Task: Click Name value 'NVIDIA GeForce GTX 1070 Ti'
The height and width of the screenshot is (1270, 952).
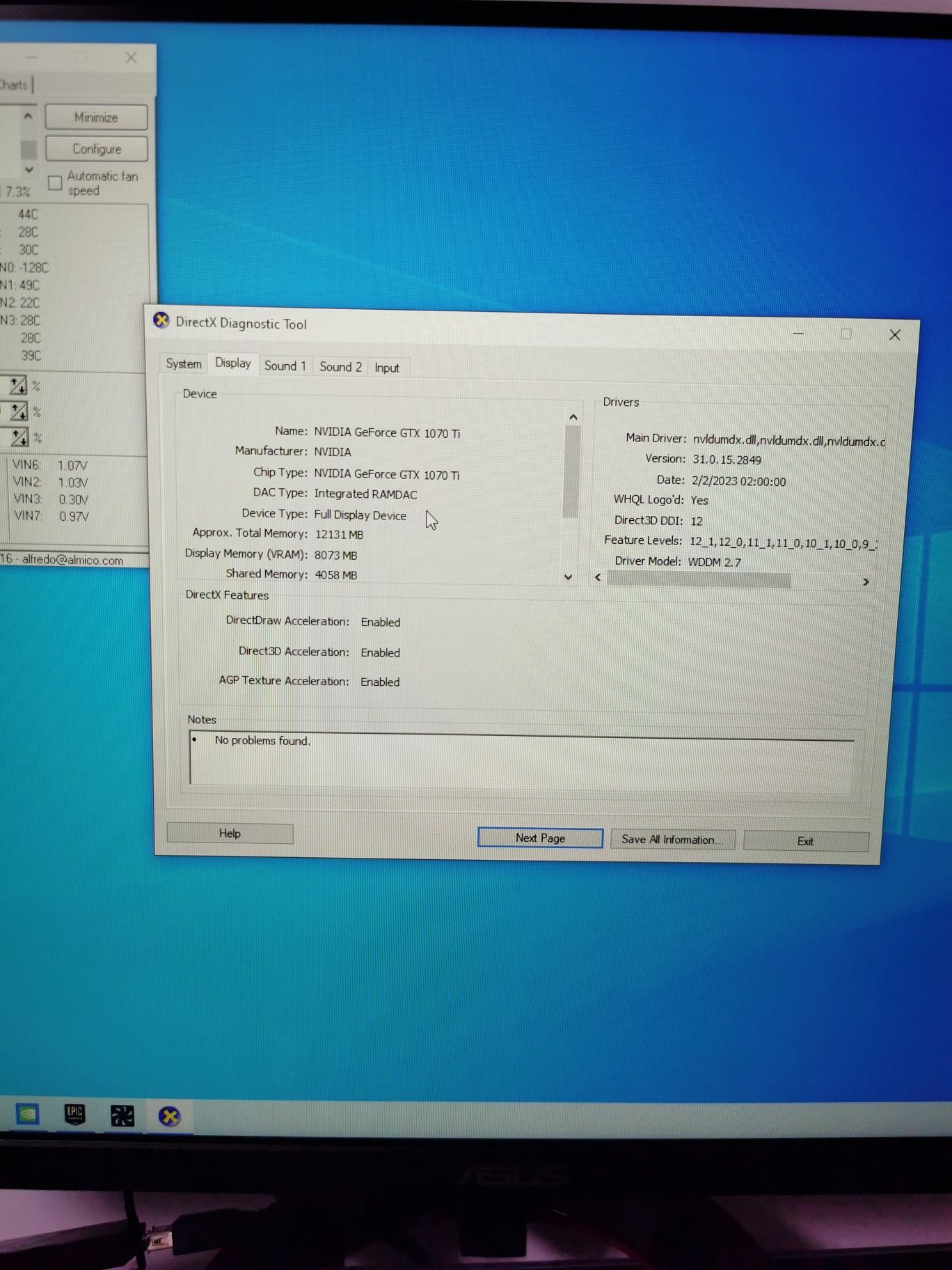Action: [x=387, y=432]
